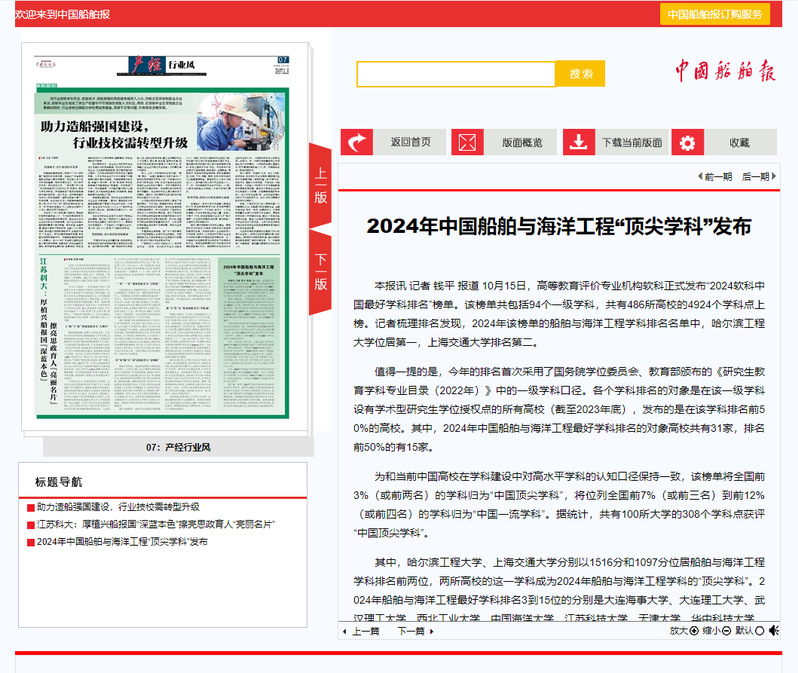798x673 pixels.
Task: Switch to previous page with 上一版 tab
Action: (x=321, y=184)
